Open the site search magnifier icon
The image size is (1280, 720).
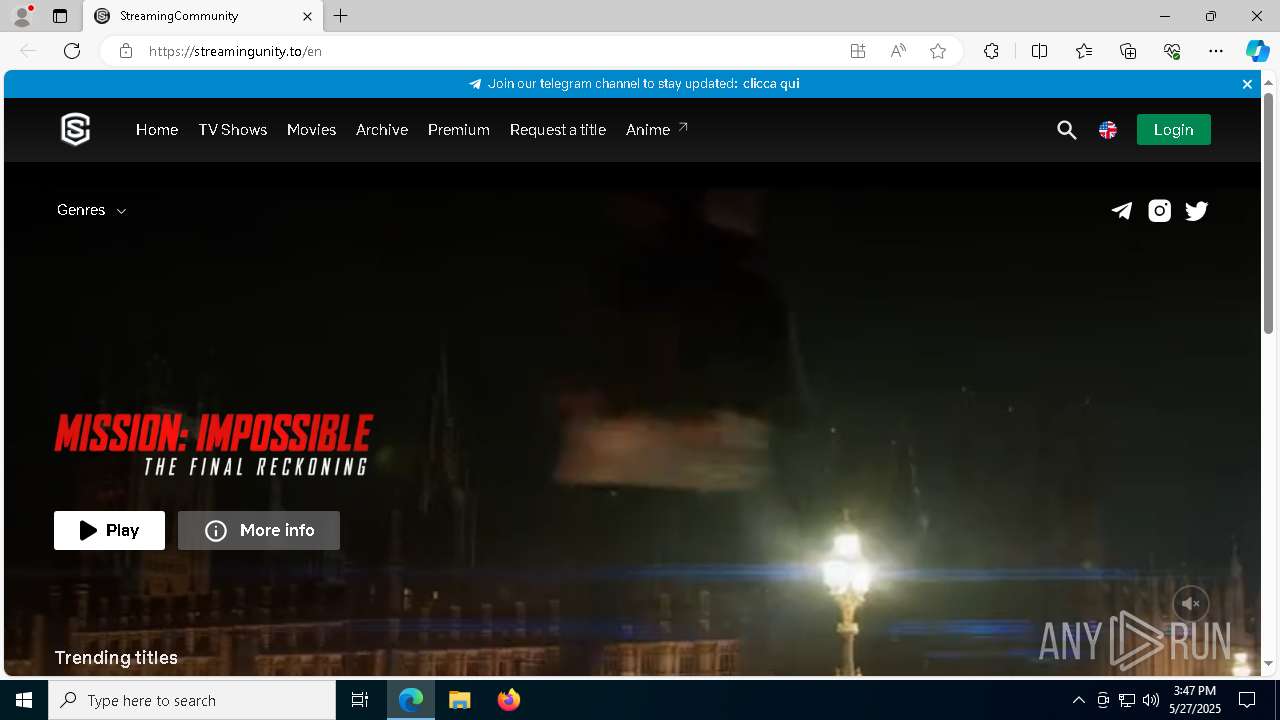pos(1067,130)
